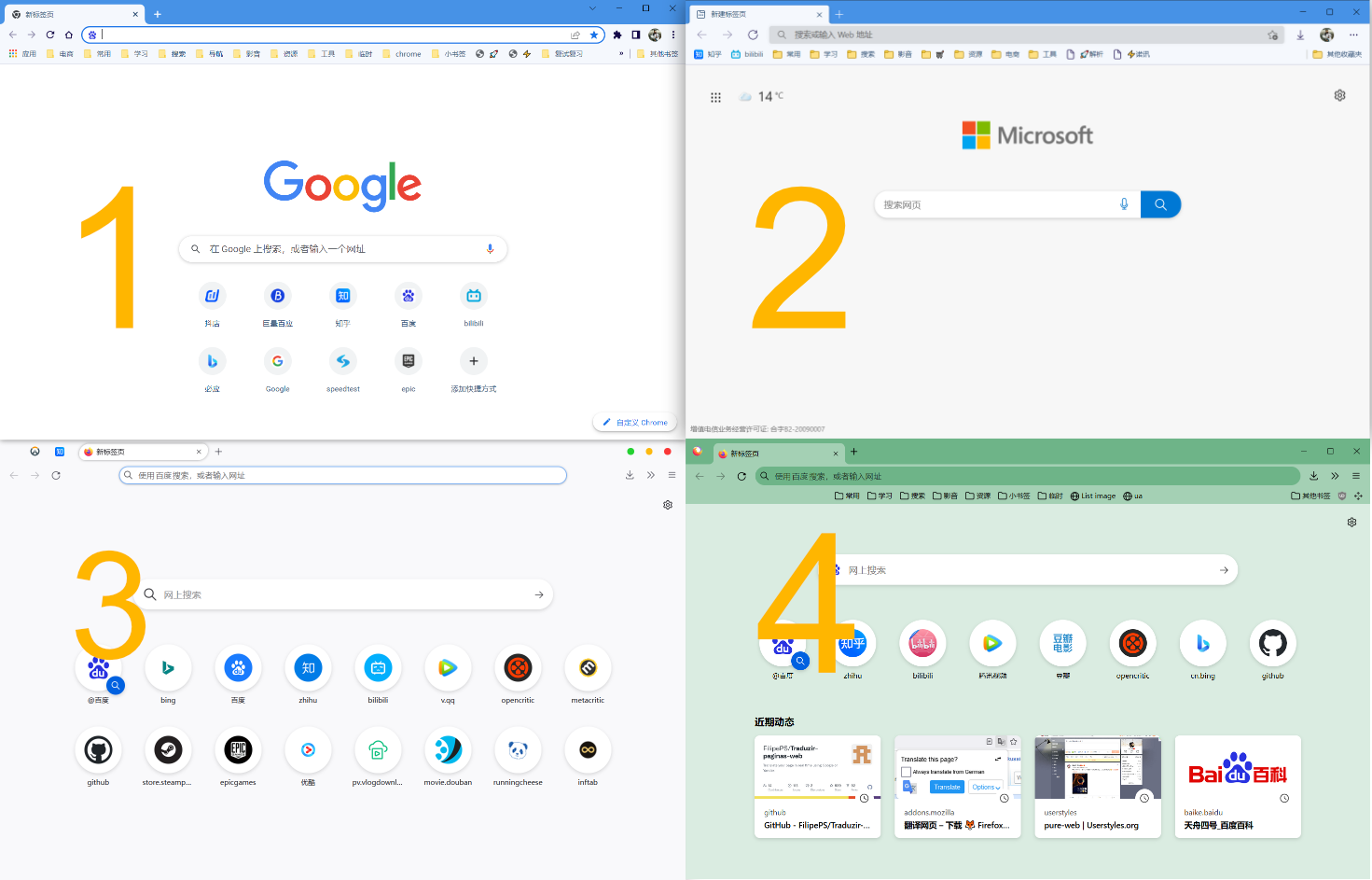1372x880 pixels.
Task: Click the Google search box
Action: tap(342, 249)
